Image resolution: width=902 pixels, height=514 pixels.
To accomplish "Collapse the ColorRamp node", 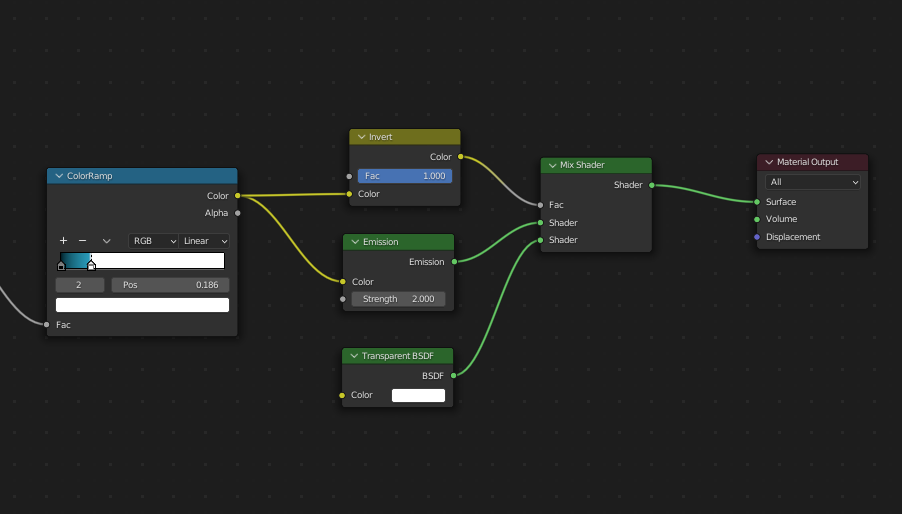I will tap(59, 176).
